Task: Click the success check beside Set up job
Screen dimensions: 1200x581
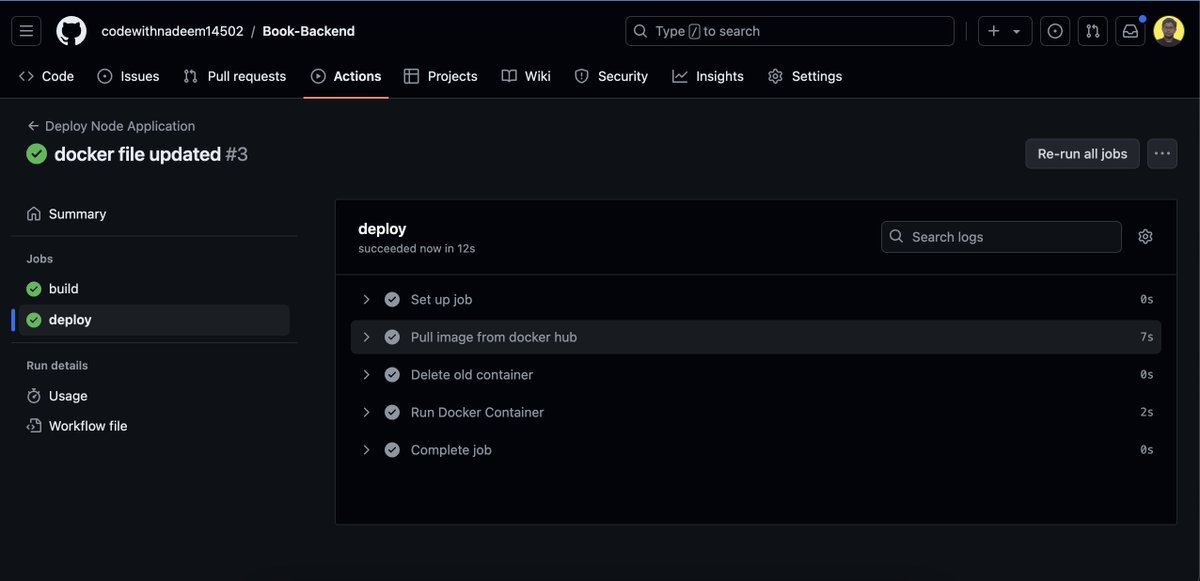Action: 392,299
